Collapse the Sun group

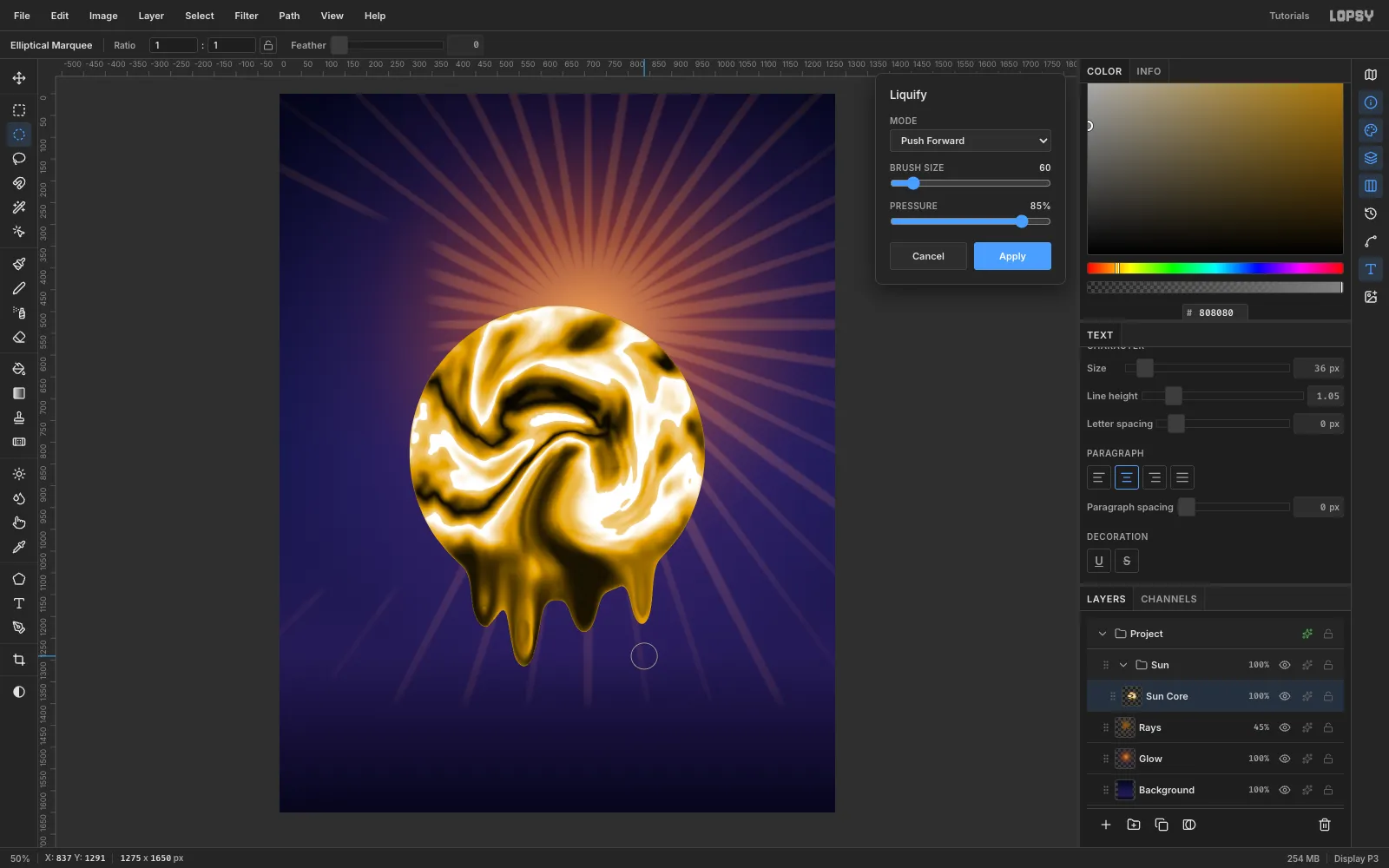(x=1123, y=665)
